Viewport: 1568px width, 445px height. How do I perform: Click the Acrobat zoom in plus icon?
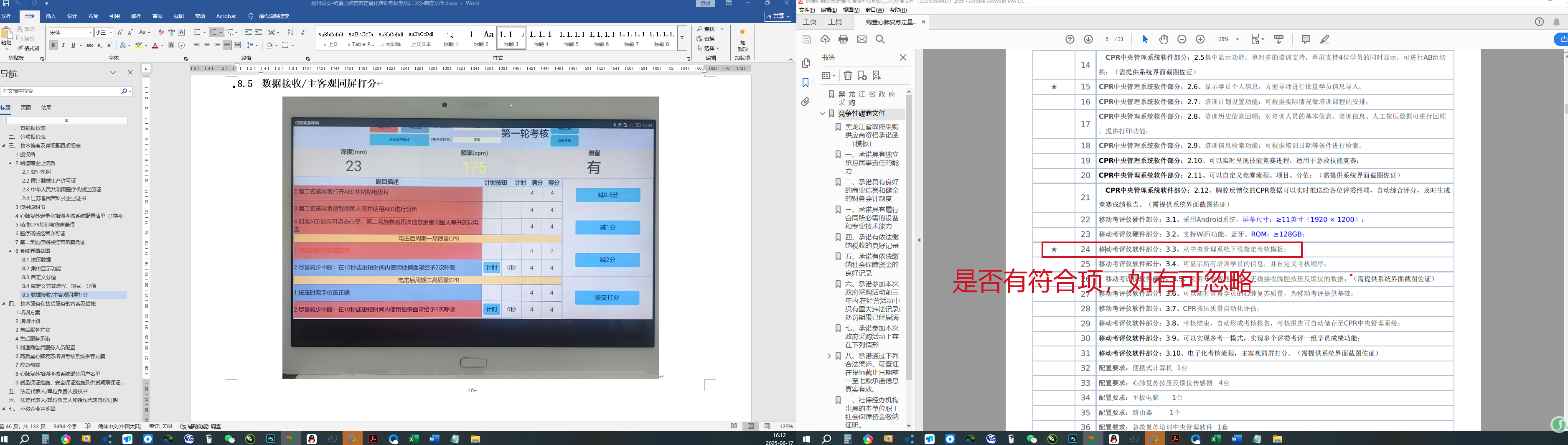coord(1200,40)
